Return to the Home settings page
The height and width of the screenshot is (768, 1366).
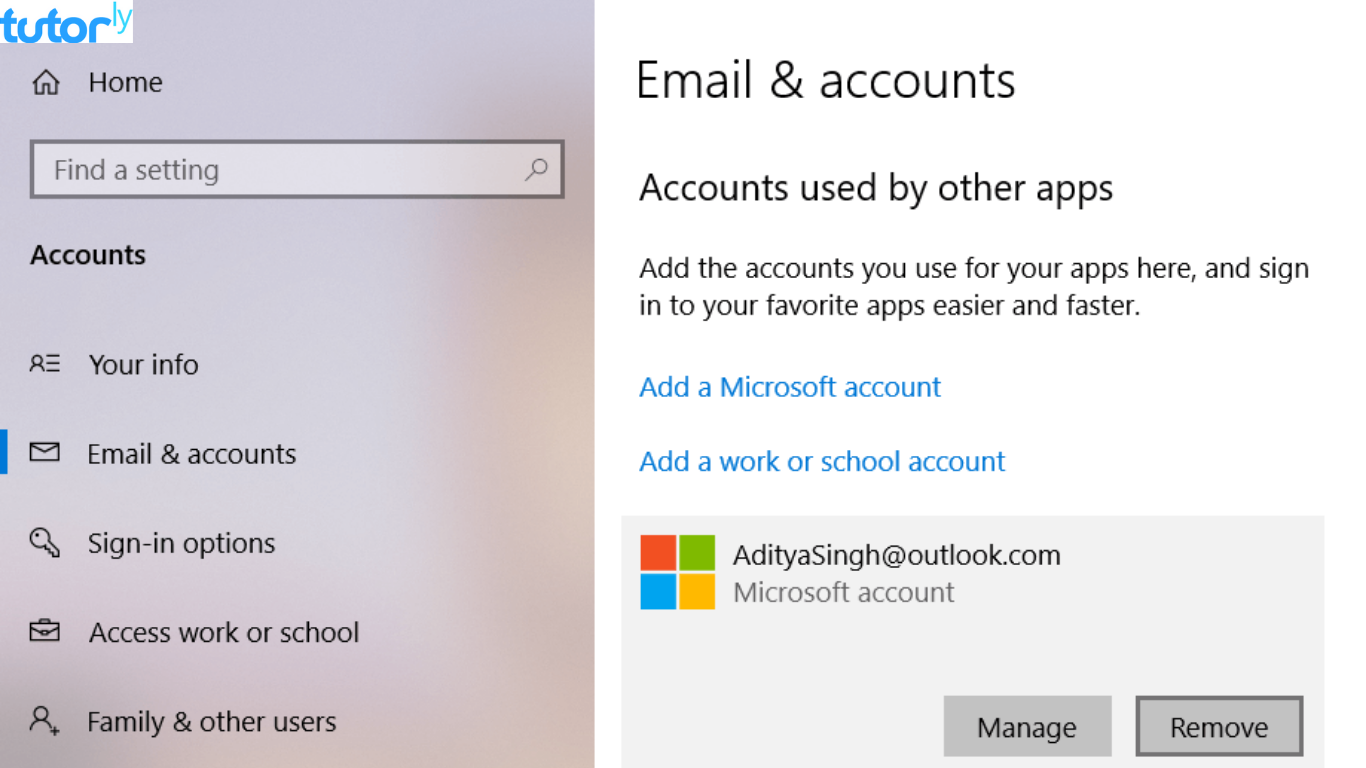125,83
